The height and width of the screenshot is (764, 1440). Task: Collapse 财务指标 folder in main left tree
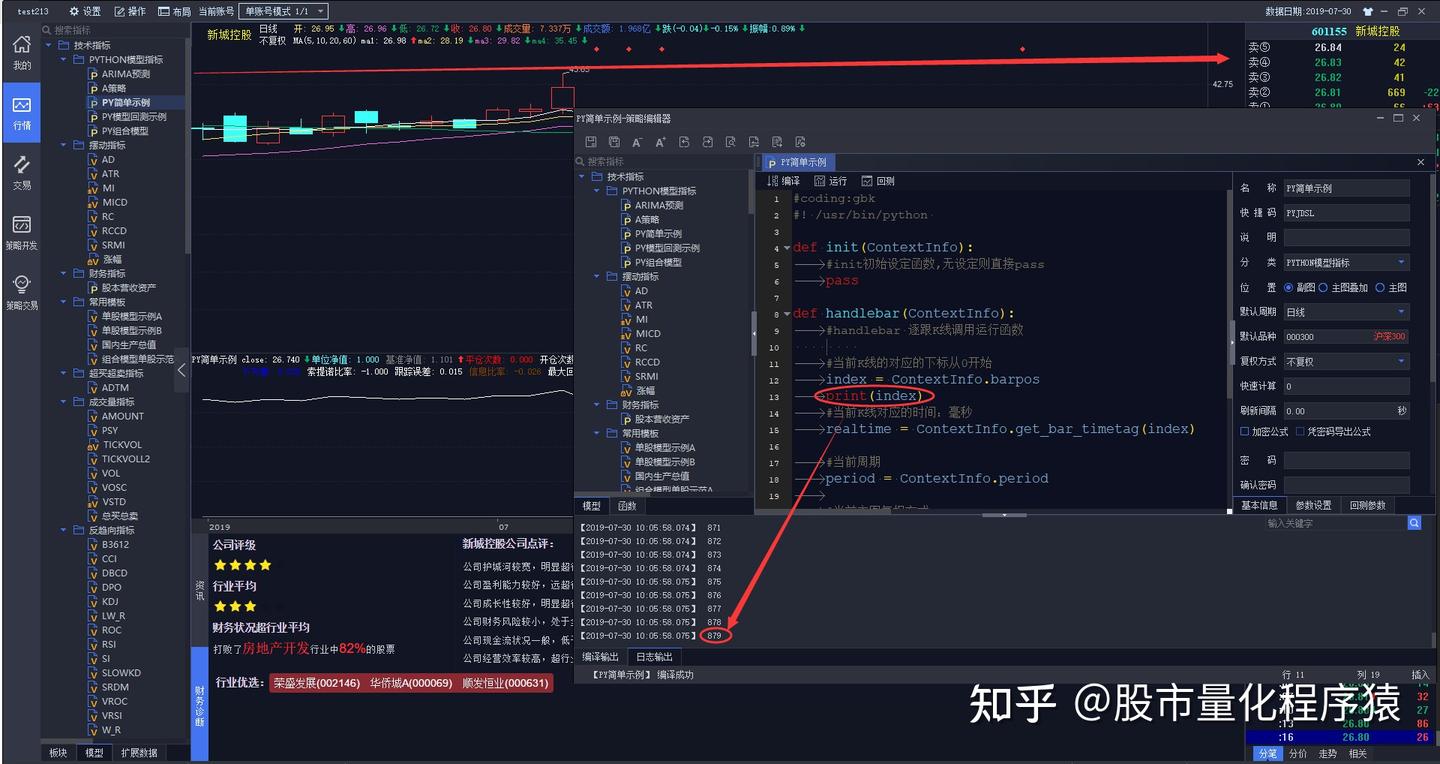pos(65,273)
